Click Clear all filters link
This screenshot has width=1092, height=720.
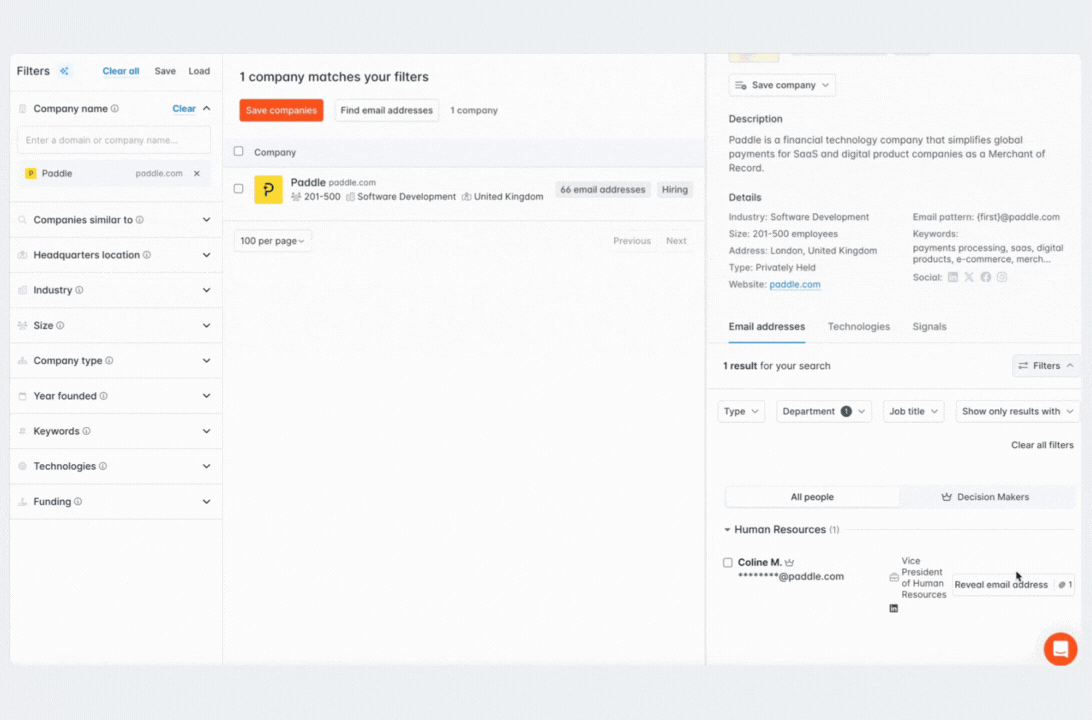(x=1042, y=445)
